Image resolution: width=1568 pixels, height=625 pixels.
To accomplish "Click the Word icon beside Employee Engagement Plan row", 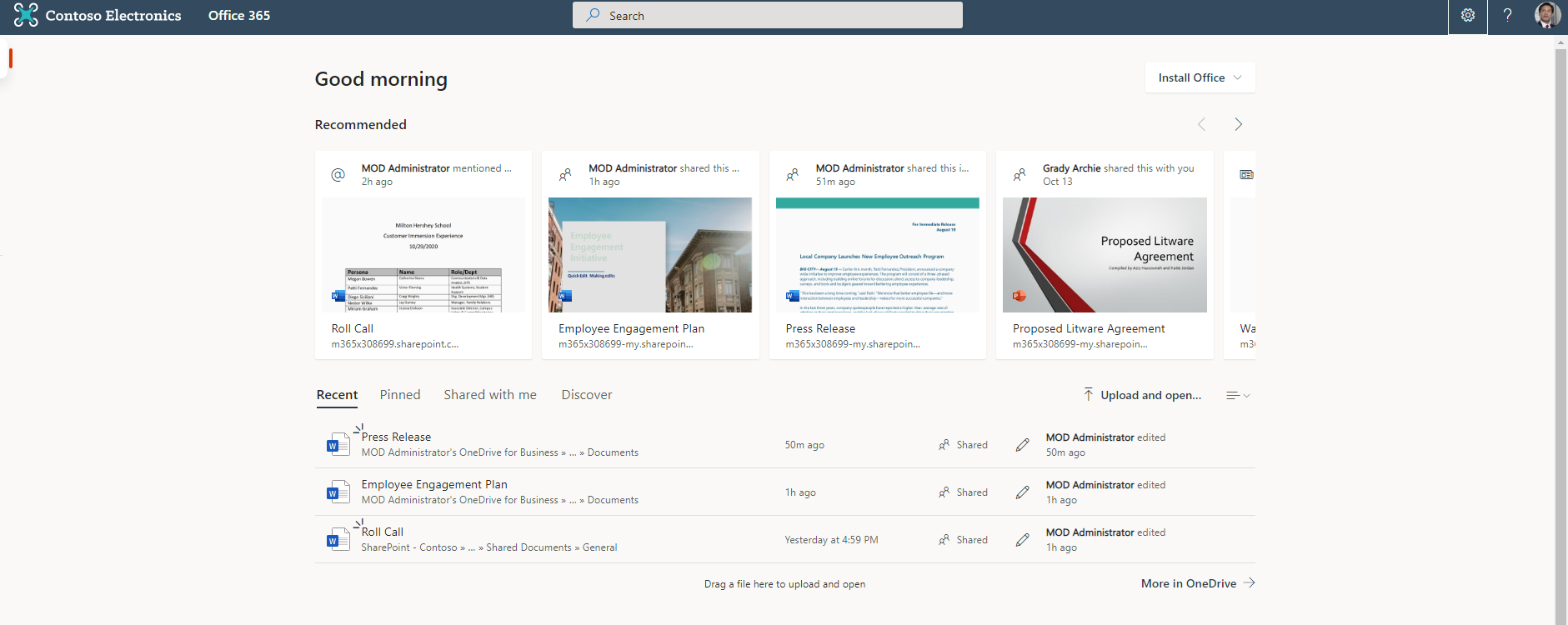I will pos(338,492).
